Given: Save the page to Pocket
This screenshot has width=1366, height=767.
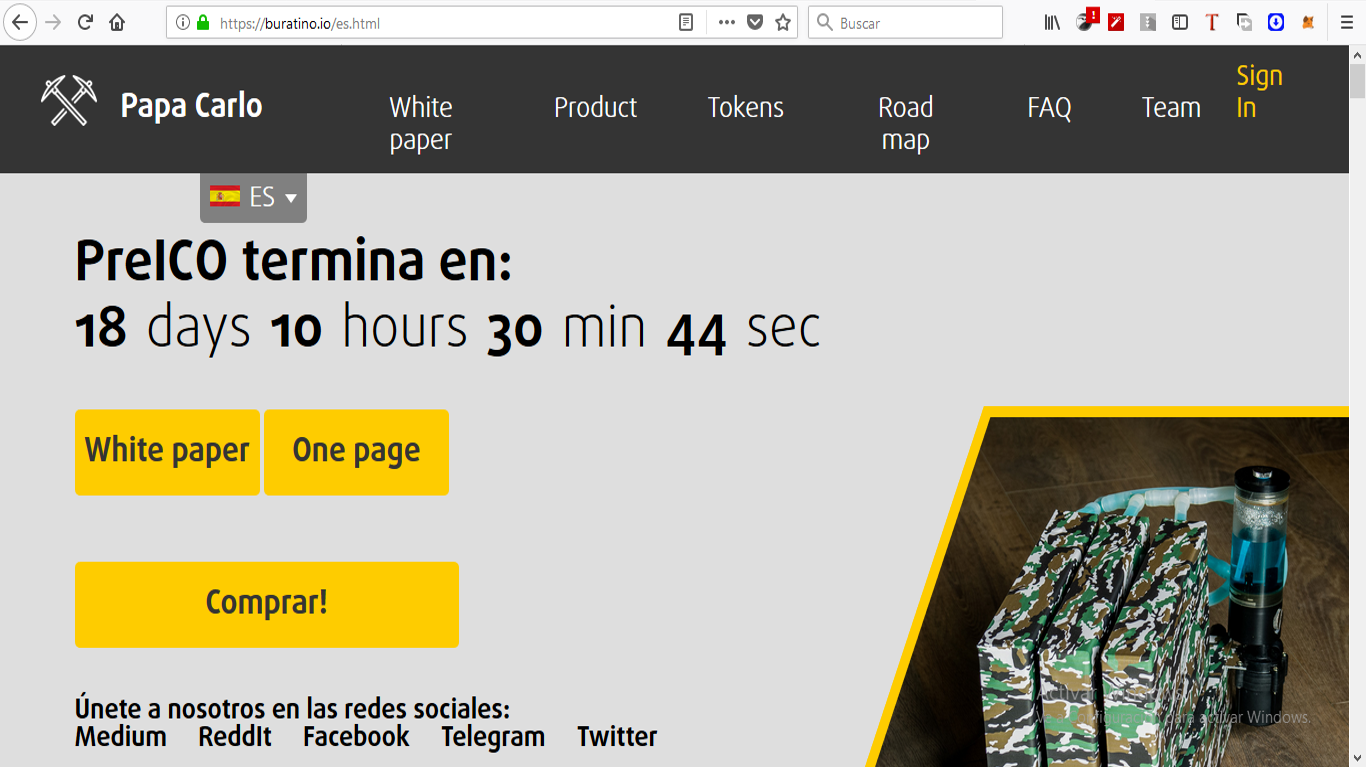Looking at the screenshot, I should pyautogui.click(x=755, y=22).
